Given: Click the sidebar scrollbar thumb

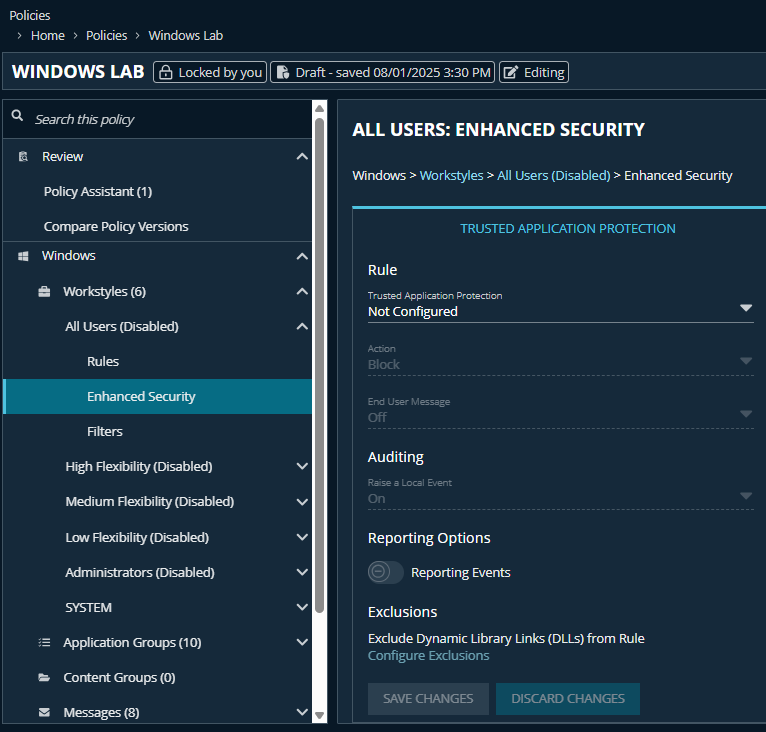Looking at the screenshot, I should click(319, 365).
